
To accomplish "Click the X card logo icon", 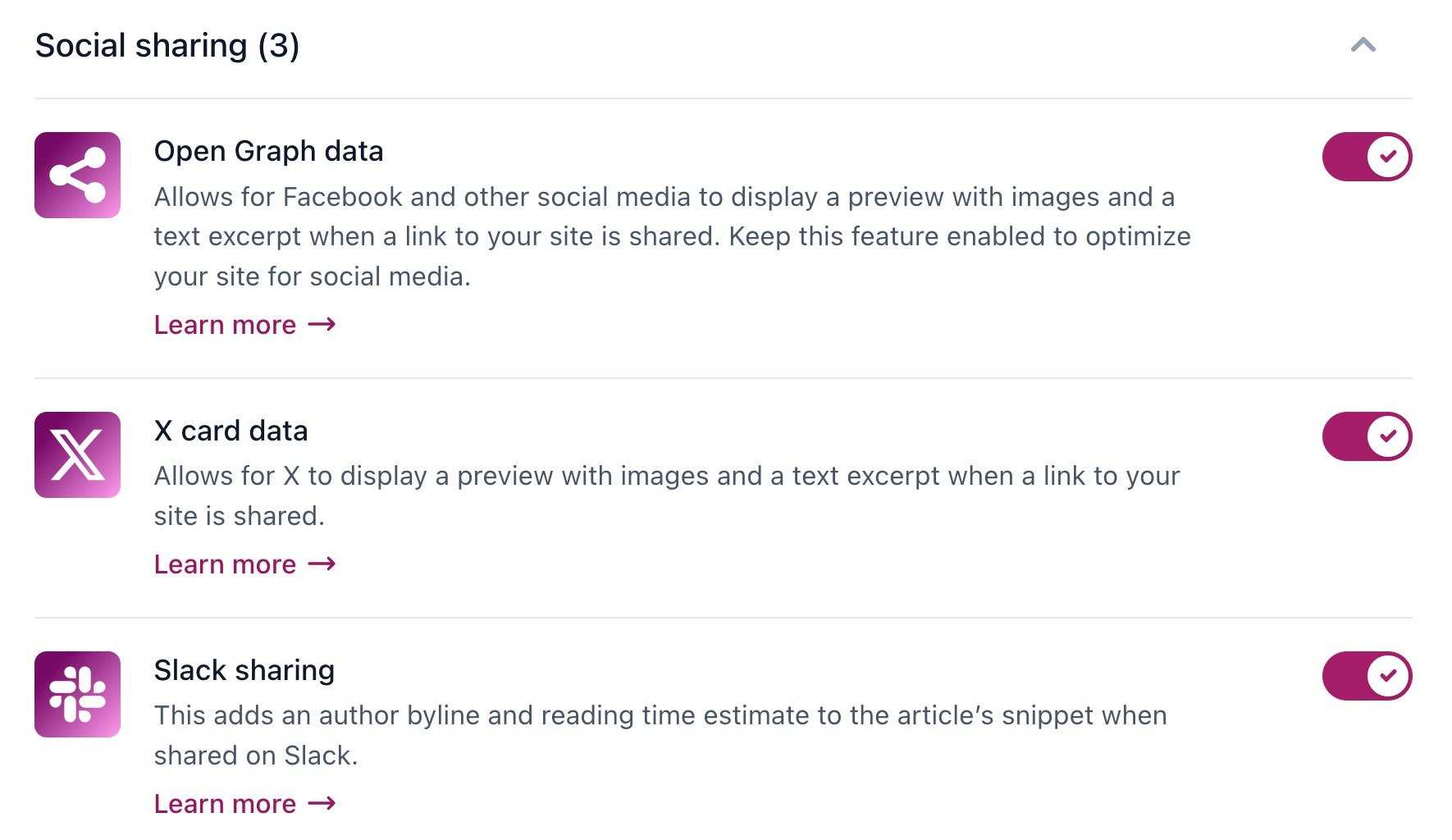I will coord(77,454).
